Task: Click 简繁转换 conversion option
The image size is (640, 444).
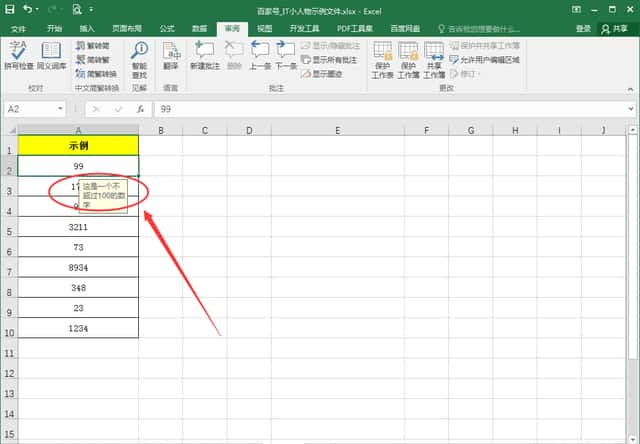Action: tap(96, 74)
